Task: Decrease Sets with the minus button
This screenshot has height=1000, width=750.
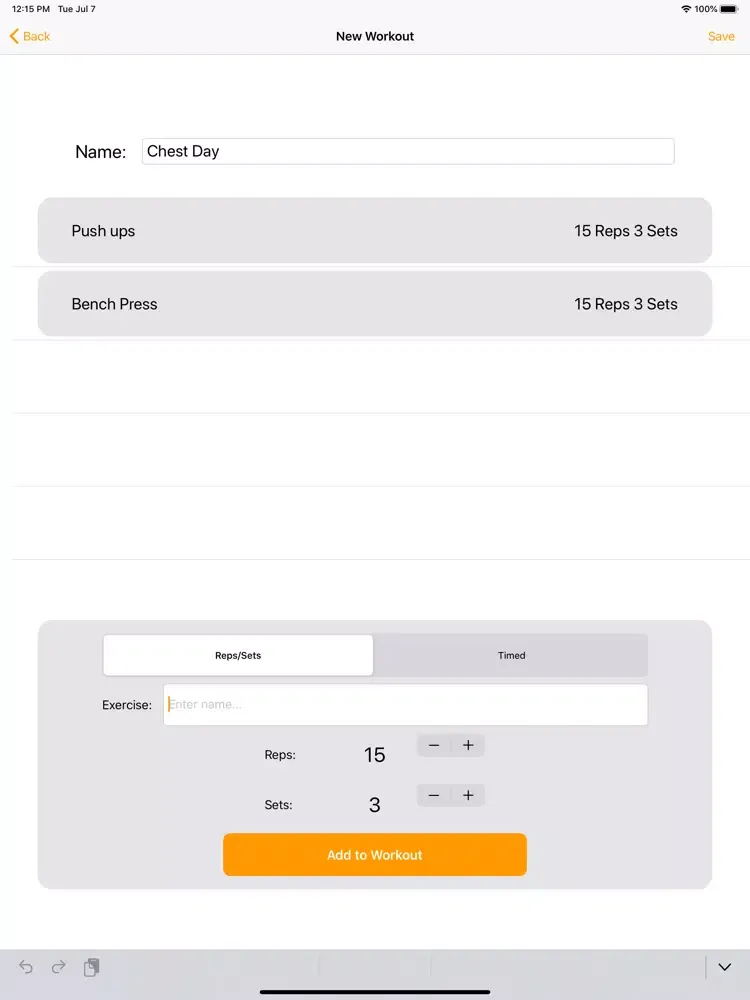Action: pyautogui.click(x=434, y=795)
